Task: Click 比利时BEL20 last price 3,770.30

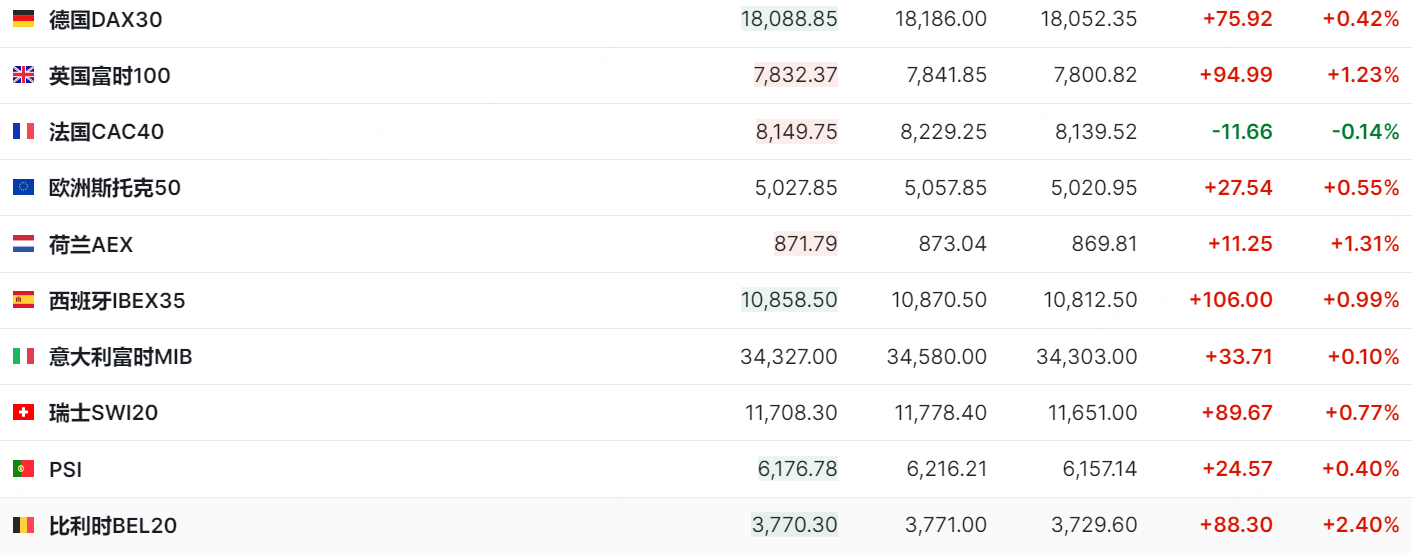Action: [x=795, y=525]
